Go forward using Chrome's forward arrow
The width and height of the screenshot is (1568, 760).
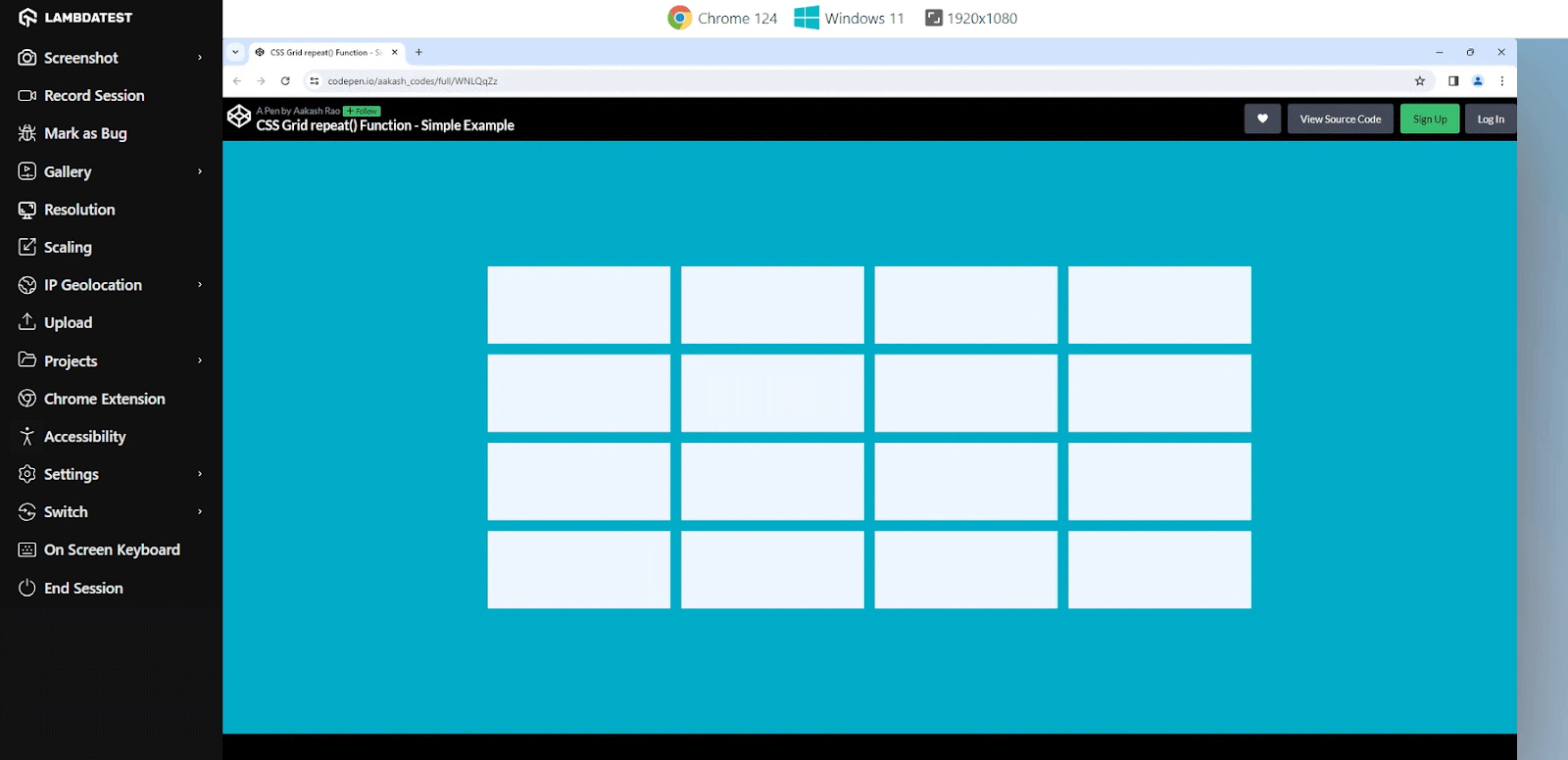(261, 81)
